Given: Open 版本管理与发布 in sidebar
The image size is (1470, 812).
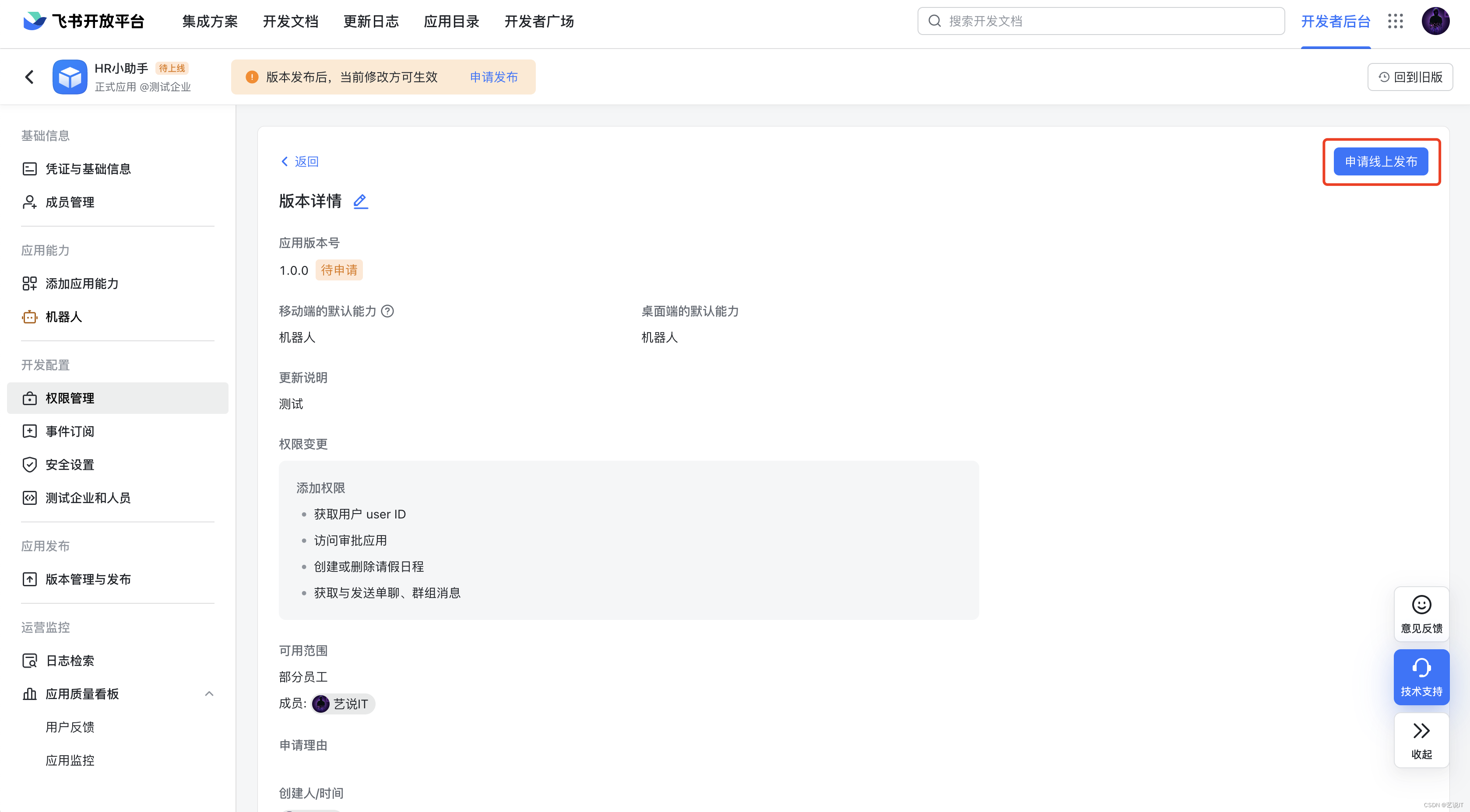Looking at the screenshot, I should (x=88, y=579).
